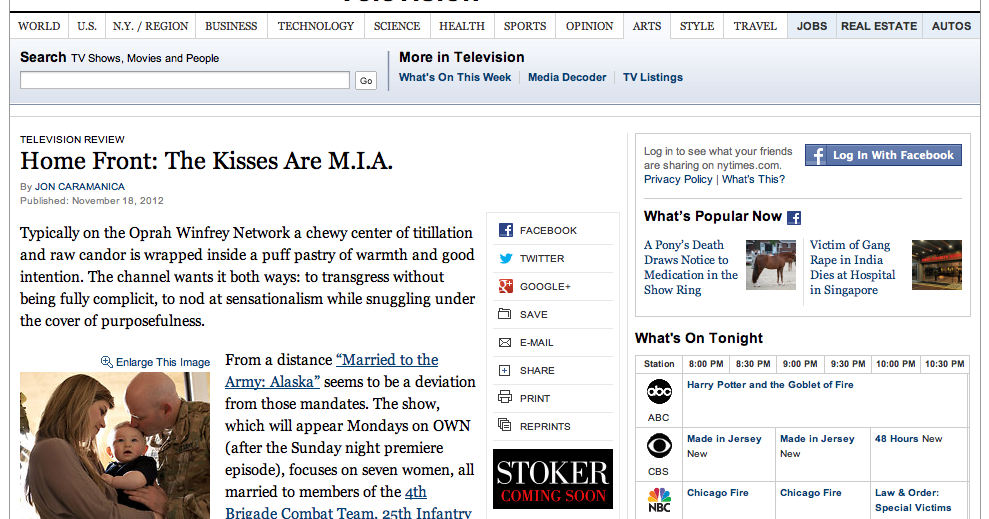Click the Twitter bird icon
The image size is (989, 519).
click(505, 259)
